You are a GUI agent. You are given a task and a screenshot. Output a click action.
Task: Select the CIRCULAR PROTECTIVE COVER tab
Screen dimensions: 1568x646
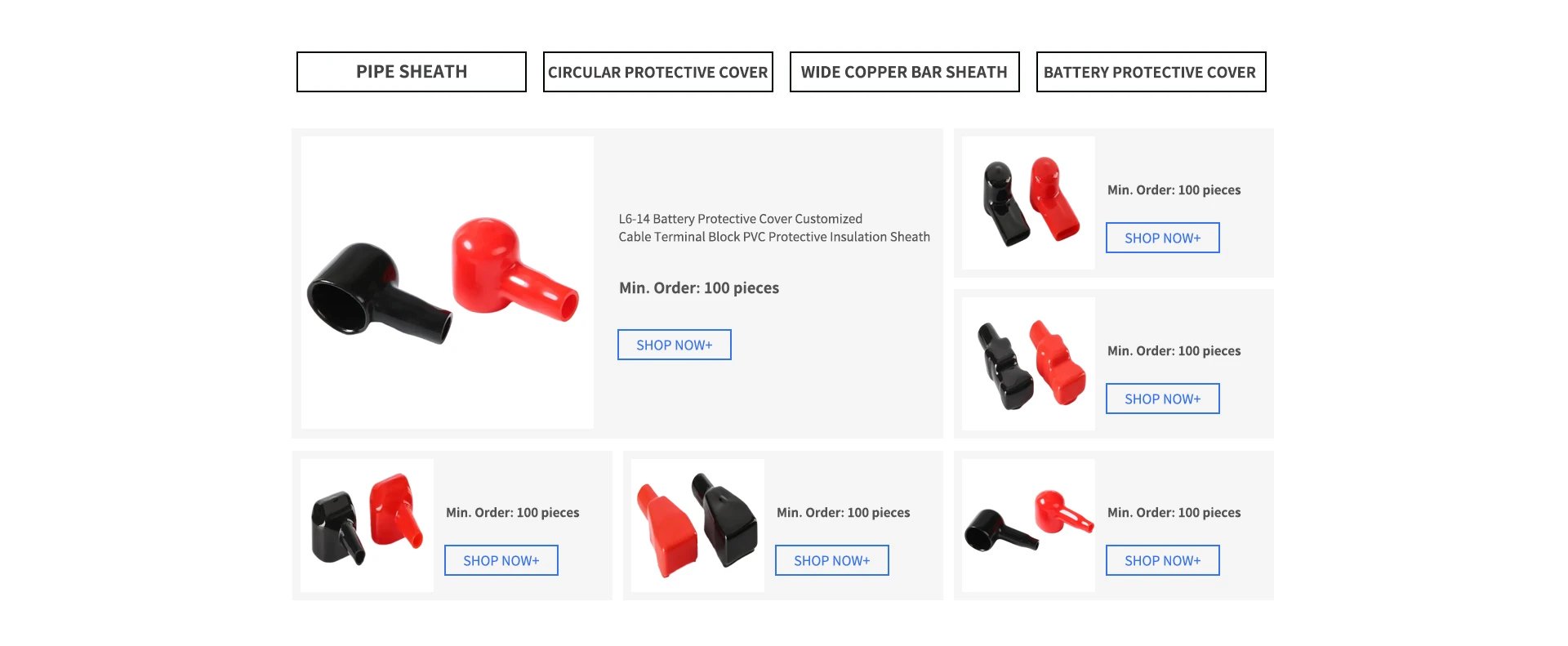[658, 72]
